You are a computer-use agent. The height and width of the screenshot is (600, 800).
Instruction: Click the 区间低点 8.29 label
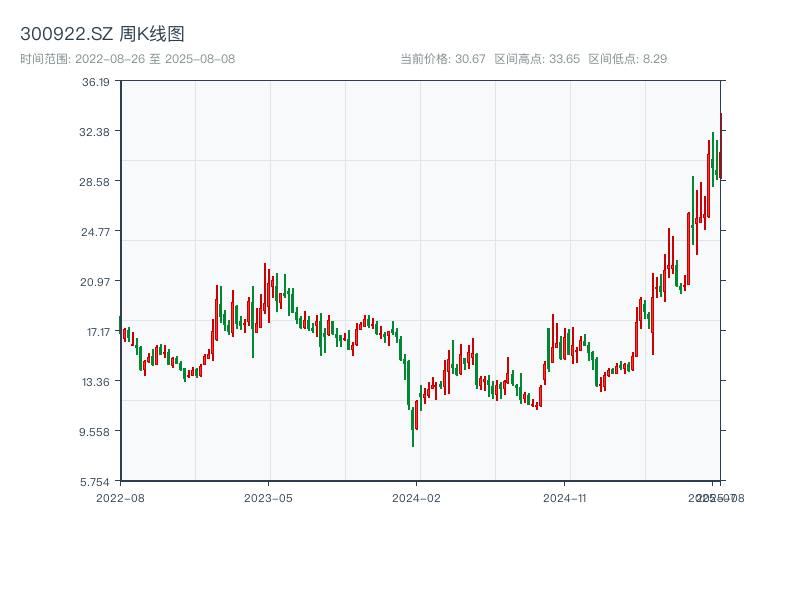[x=627, y=59]
